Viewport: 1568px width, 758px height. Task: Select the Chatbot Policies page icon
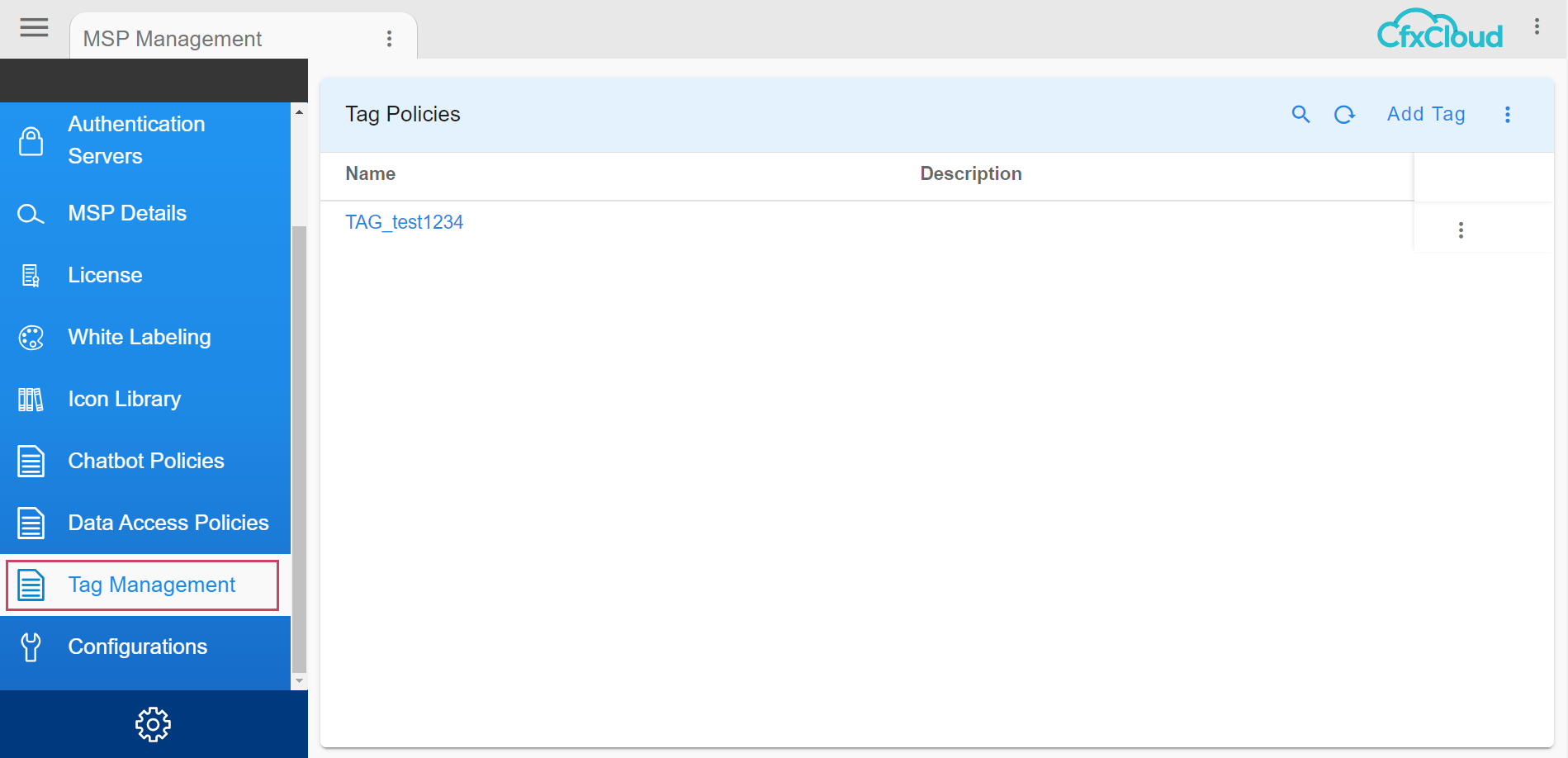[x=31, y=461]
